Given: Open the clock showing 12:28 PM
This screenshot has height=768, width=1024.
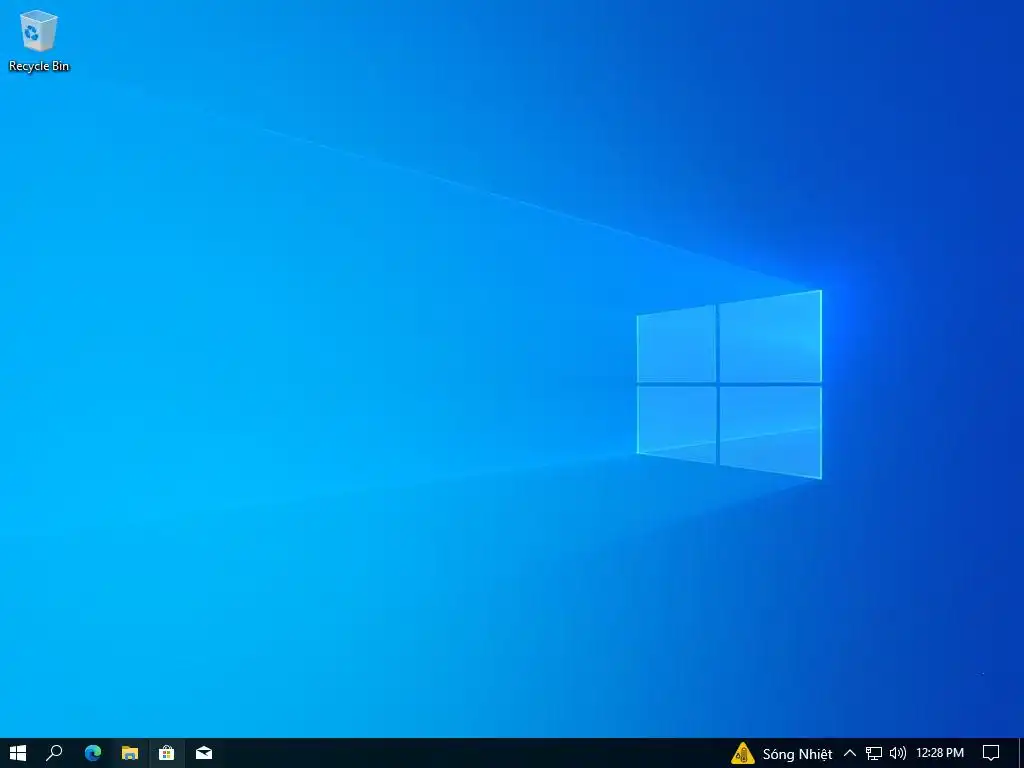Looking at the screenshot, I should tap(940, 753).
